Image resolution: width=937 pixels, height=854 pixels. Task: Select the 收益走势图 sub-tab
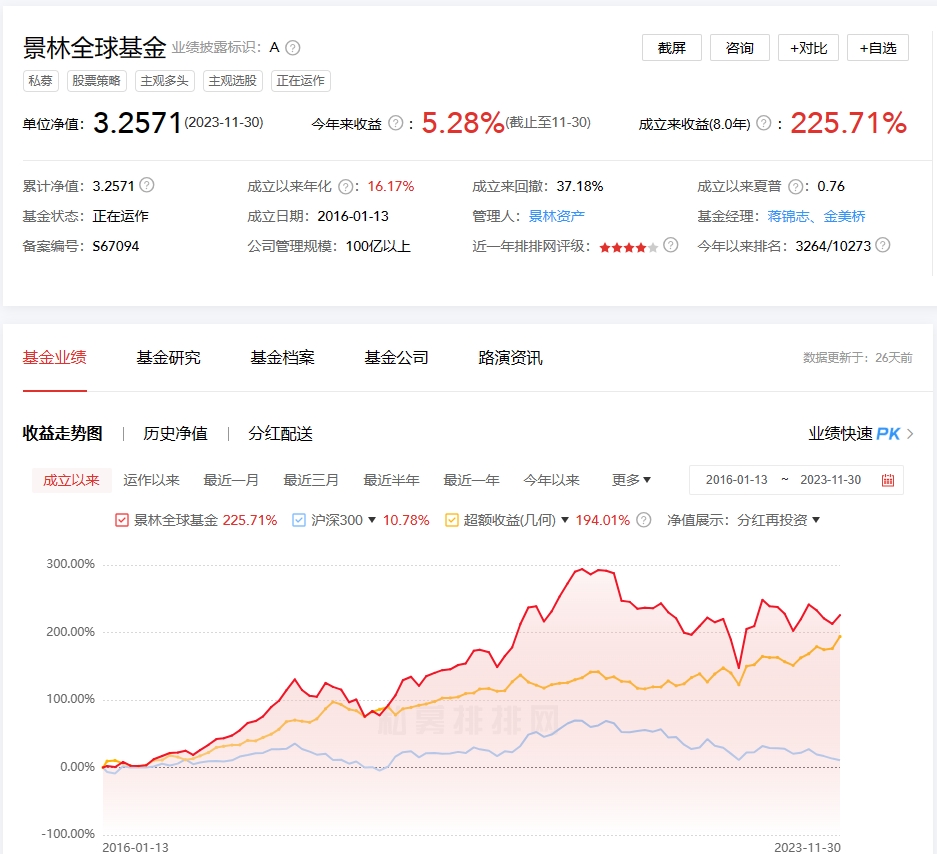63,433
